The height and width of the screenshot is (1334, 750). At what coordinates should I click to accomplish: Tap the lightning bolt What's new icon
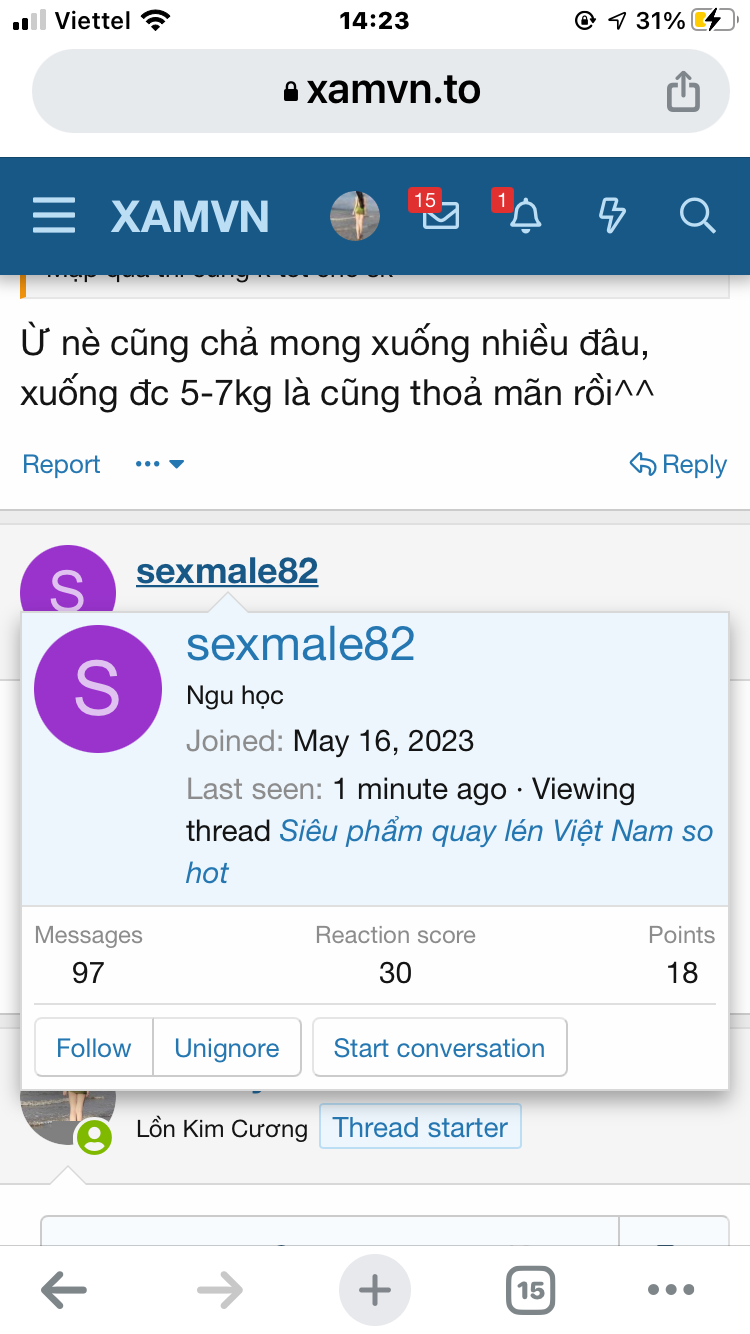pyautogui.click(x=611, y=215)
